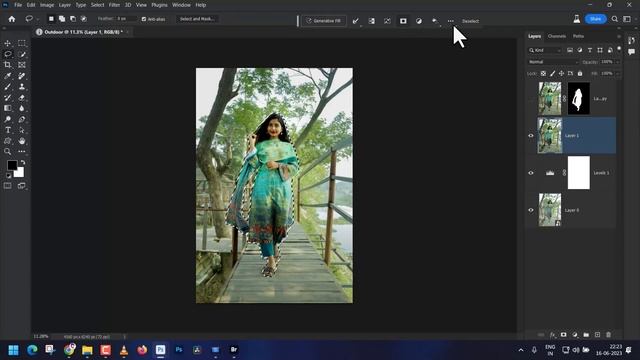Select the Brush tool
Viewport: 640px width, 360px height.
click(x=7, y=87)
